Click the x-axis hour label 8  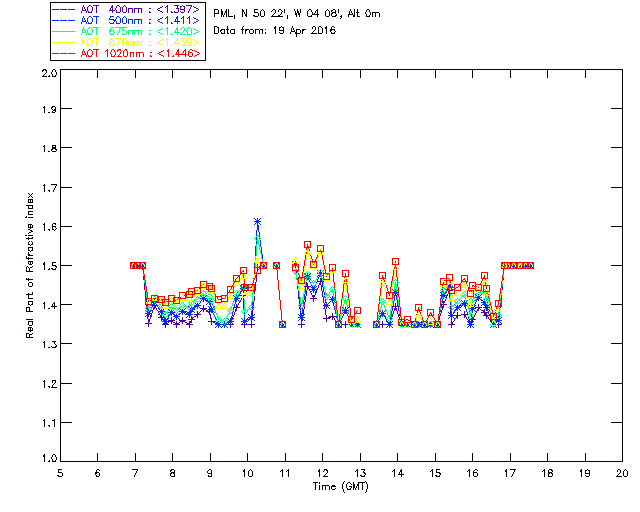(x=173, y=473)
